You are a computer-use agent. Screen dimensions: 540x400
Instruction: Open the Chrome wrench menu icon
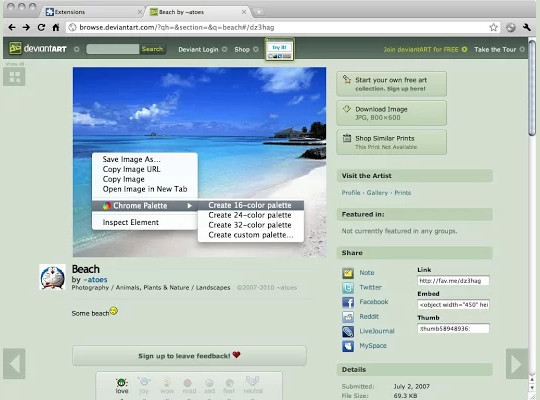527,27
